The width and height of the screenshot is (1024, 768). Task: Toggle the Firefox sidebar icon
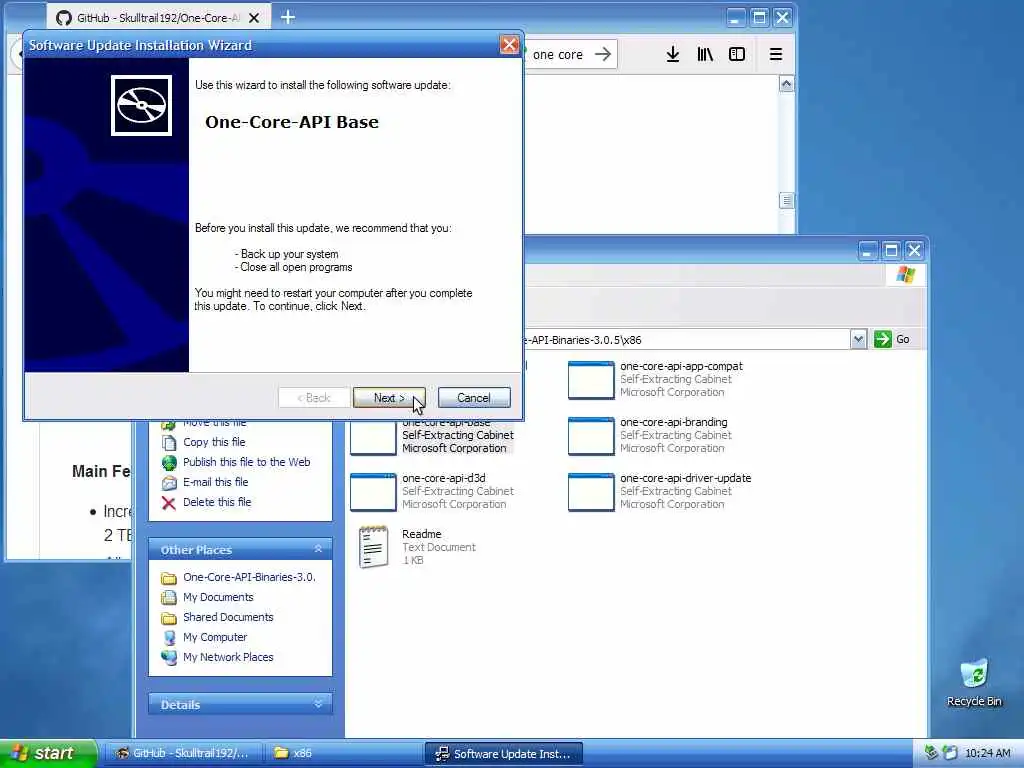(x=737, y=54)
